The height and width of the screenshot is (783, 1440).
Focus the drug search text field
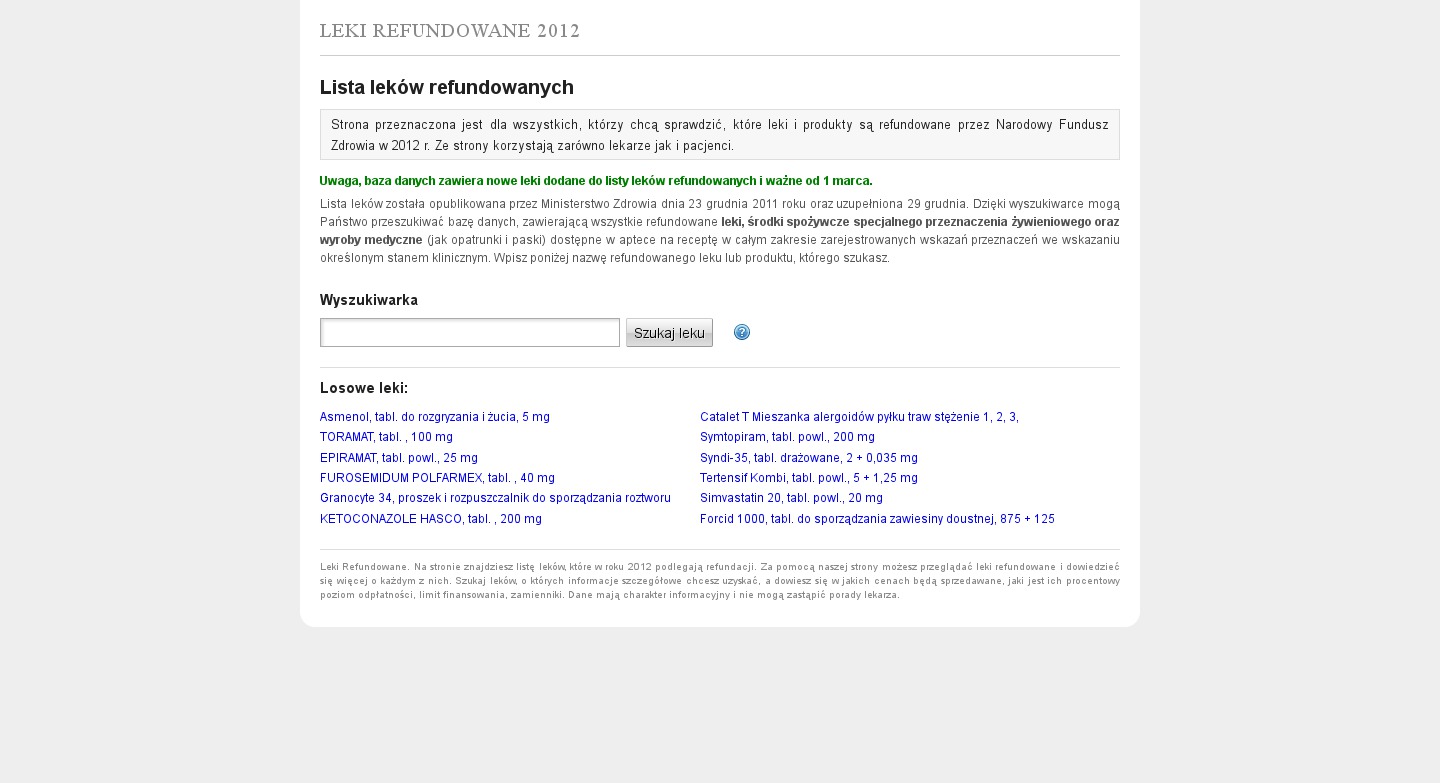[470, 333]
